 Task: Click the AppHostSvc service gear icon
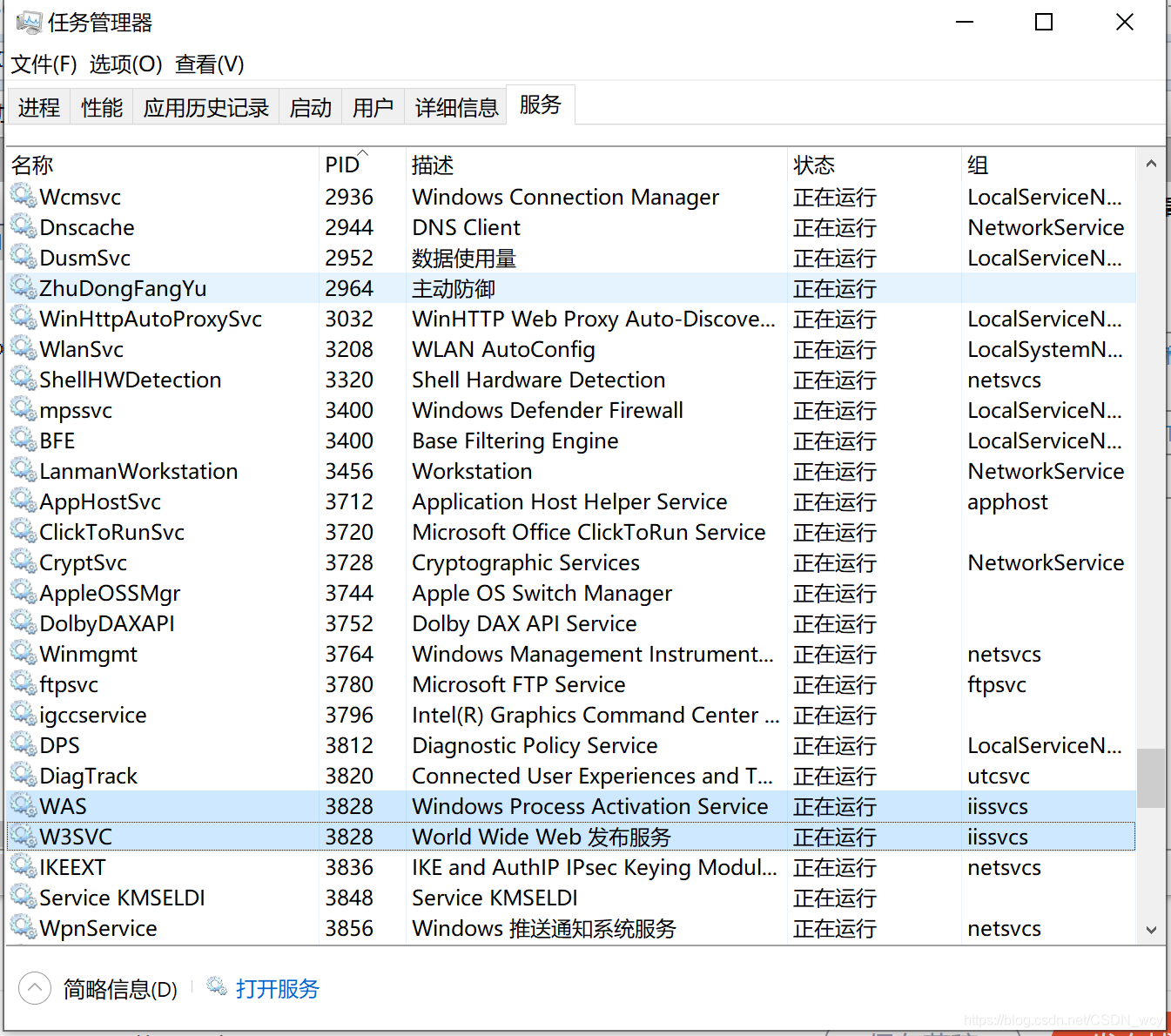tap(23, 500)
